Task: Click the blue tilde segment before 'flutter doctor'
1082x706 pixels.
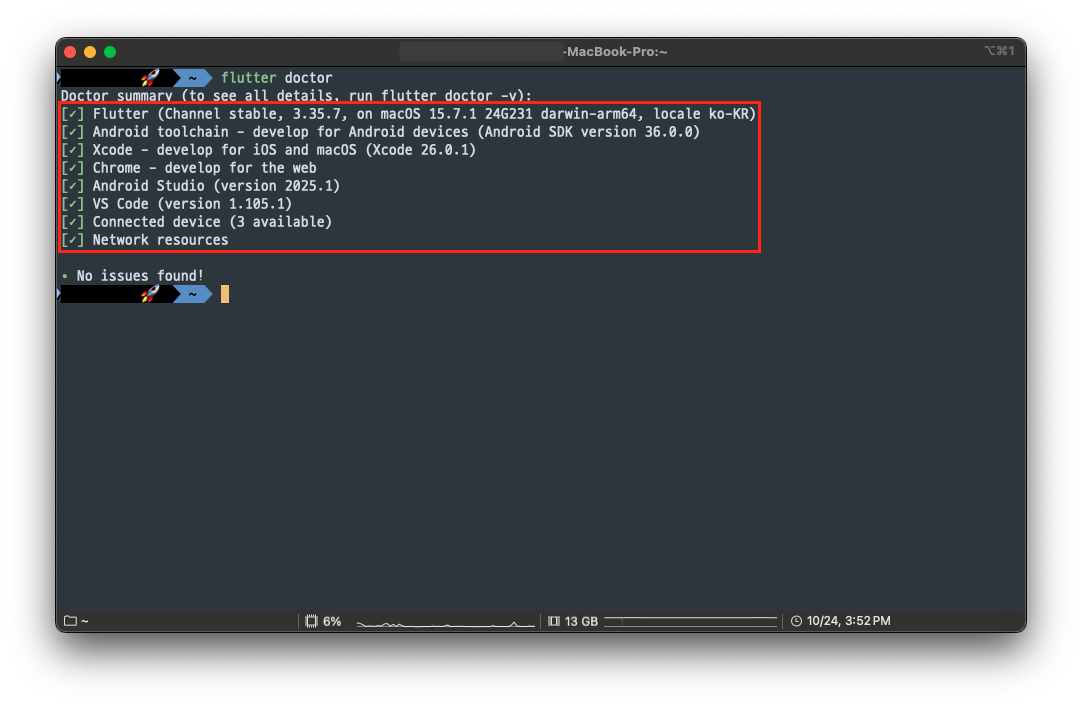Action: 193,78
